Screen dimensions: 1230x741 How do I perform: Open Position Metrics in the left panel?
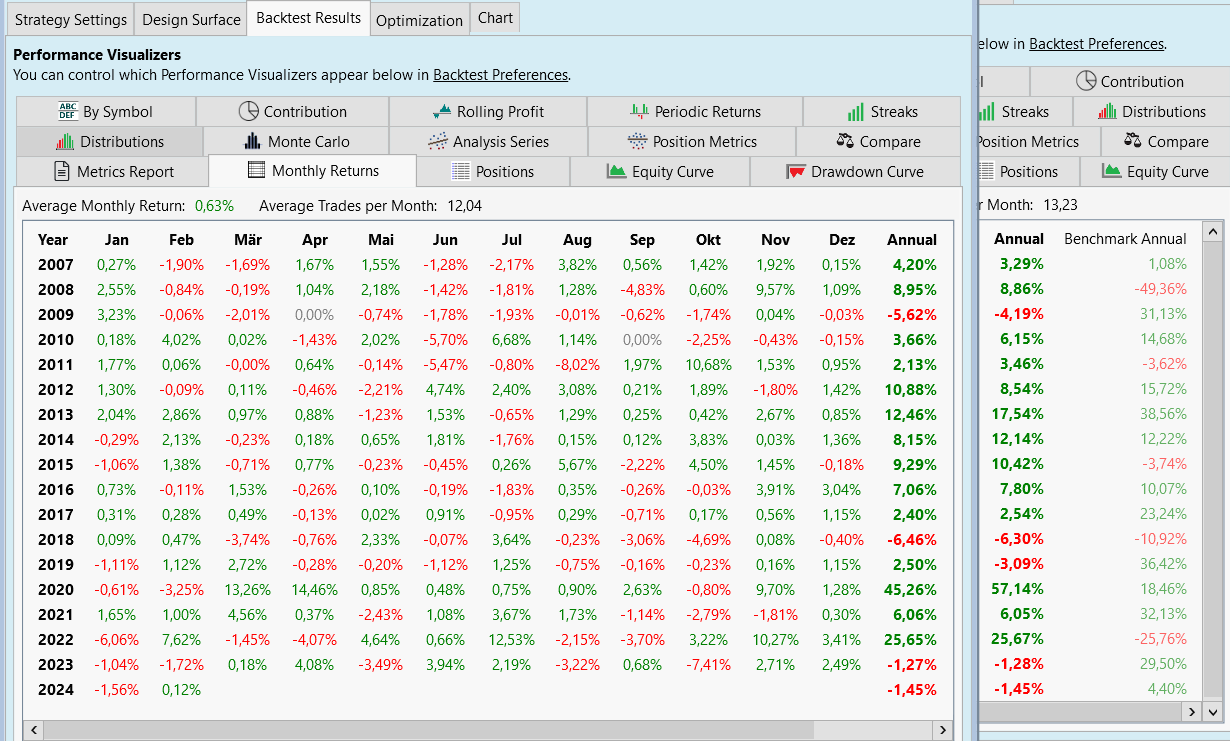pyautogui.click(x=691, y=142)
